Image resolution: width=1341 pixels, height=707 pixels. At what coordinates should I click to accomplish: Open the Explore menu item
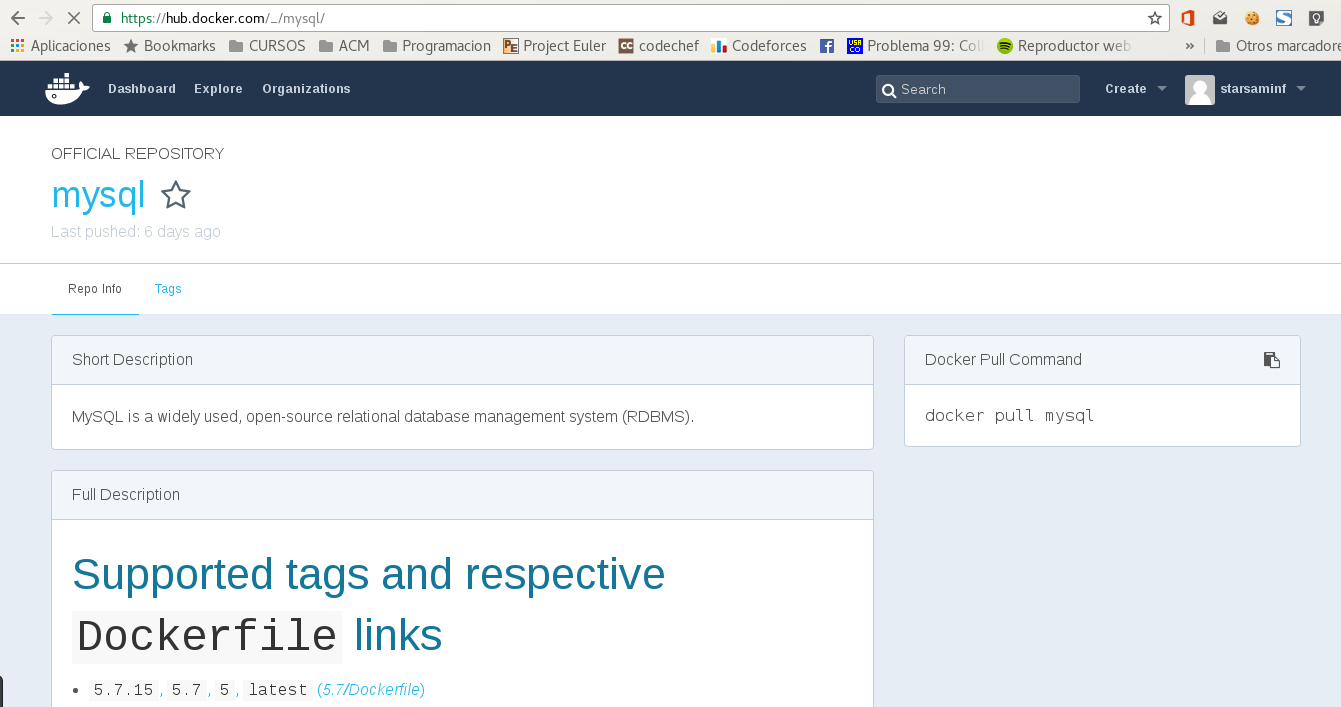218,89
